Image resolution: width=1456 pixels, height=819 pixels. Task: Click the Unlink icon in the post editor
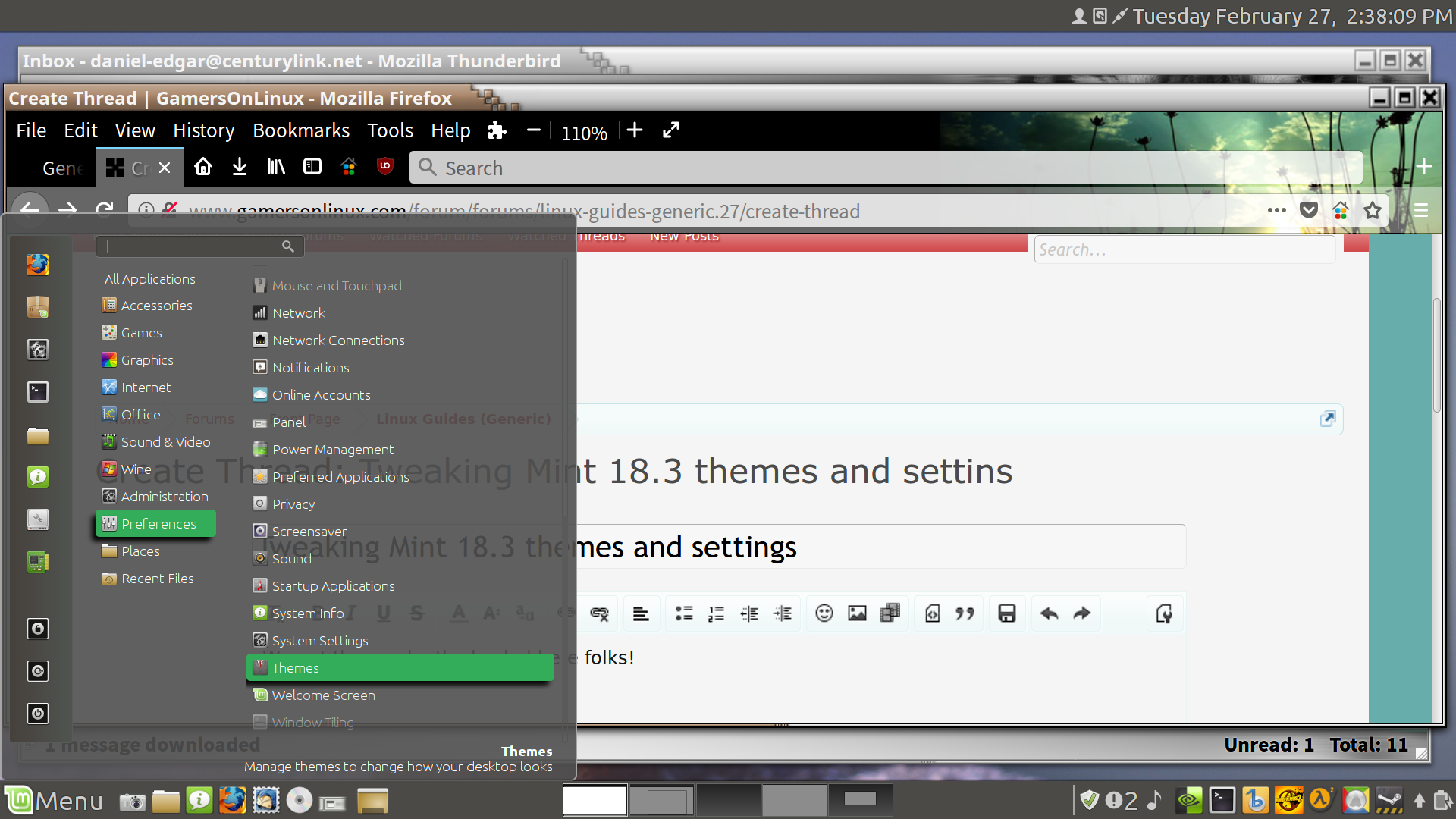point(599,613)
